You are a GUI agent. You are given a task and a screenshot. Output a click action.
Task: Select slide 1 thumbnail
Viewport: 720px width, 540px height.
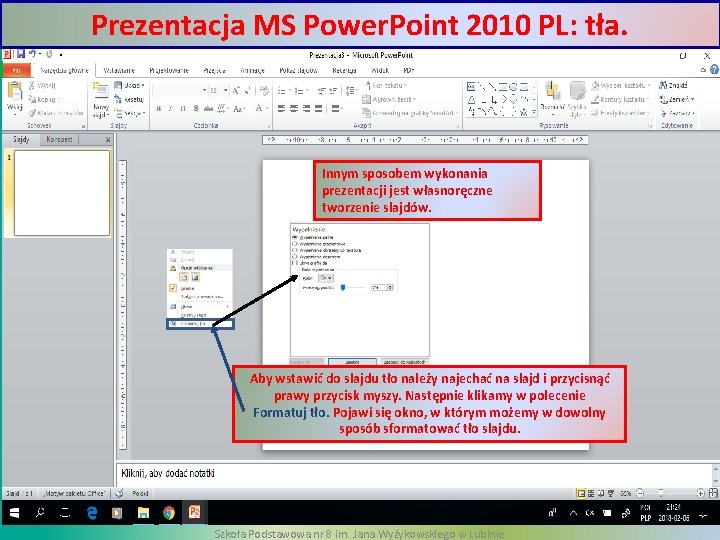click(62, 193)
